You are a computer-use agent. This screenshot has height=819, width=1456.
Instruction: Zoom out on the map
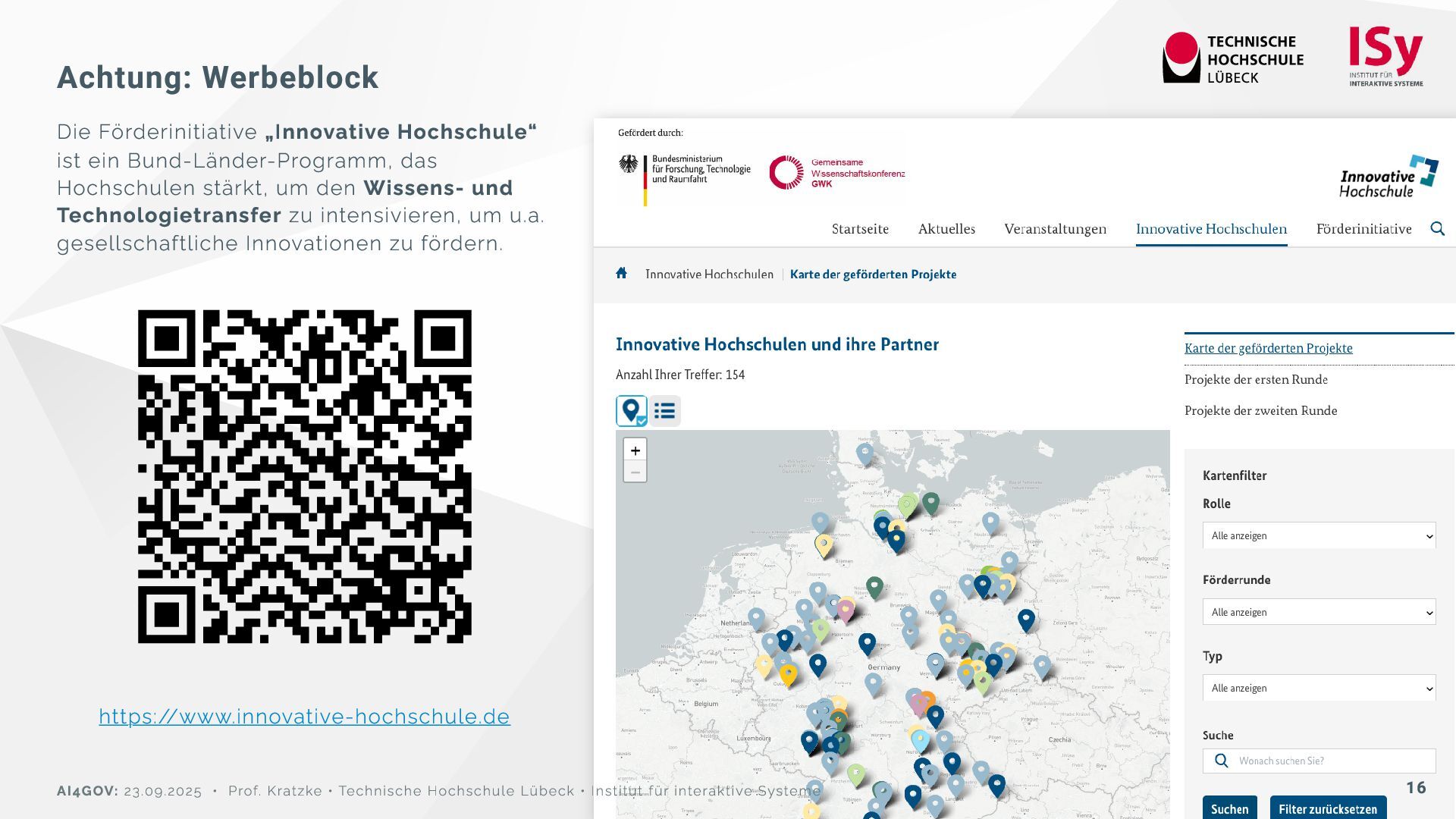pyautogui.click(x=635, y=472)
